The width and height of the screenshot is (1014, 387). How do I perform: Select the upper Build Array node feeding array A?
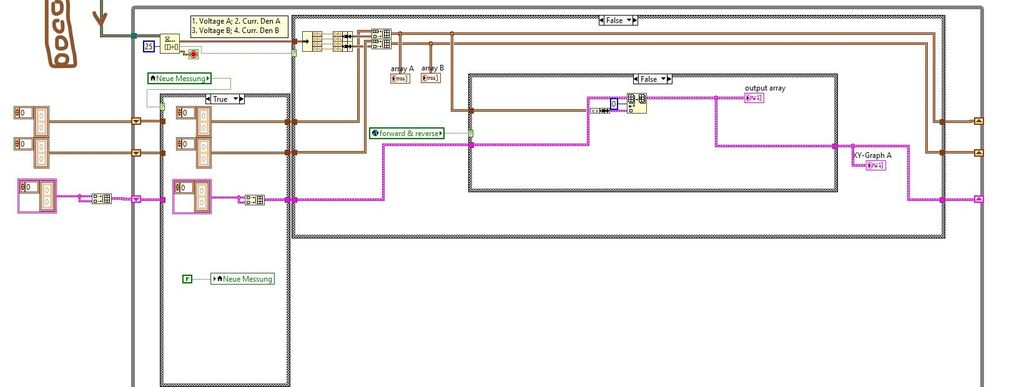[x=382, y=33]
